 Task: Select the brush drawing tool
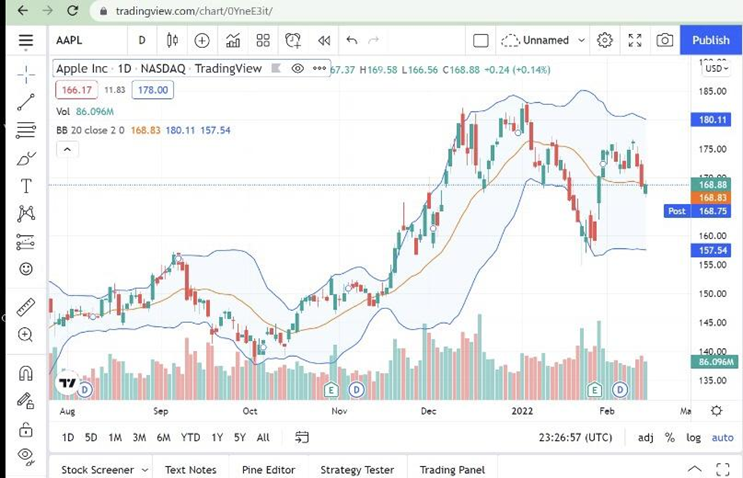coord(26,158)
